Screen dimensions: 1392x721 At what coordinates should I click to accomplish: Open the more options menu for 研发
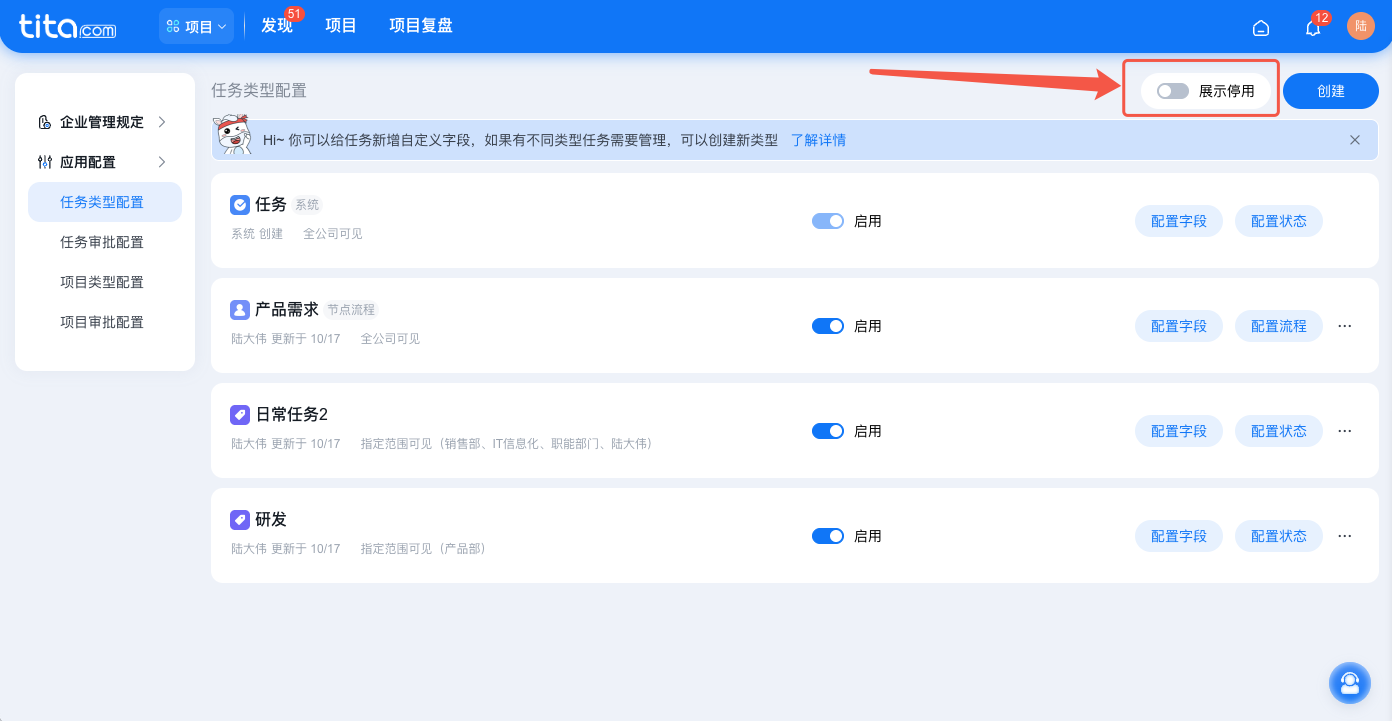pos(1344,536)
